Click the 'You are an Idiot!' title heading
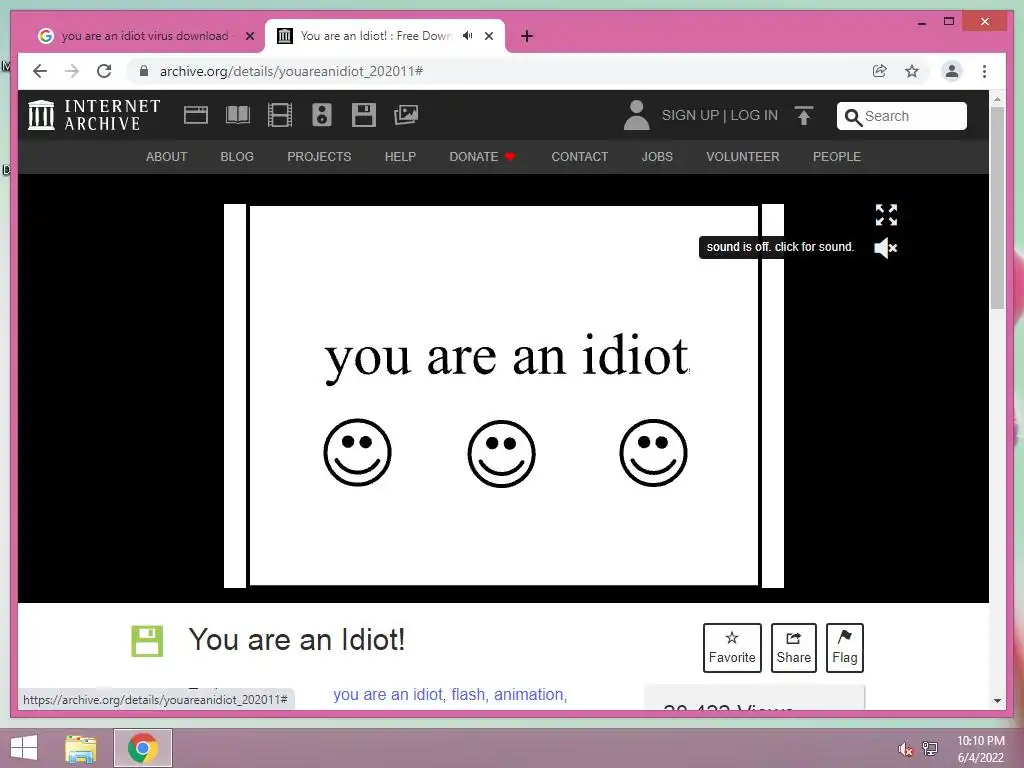The width and height of the screenshot is (1024, 768). pos(297,640)
